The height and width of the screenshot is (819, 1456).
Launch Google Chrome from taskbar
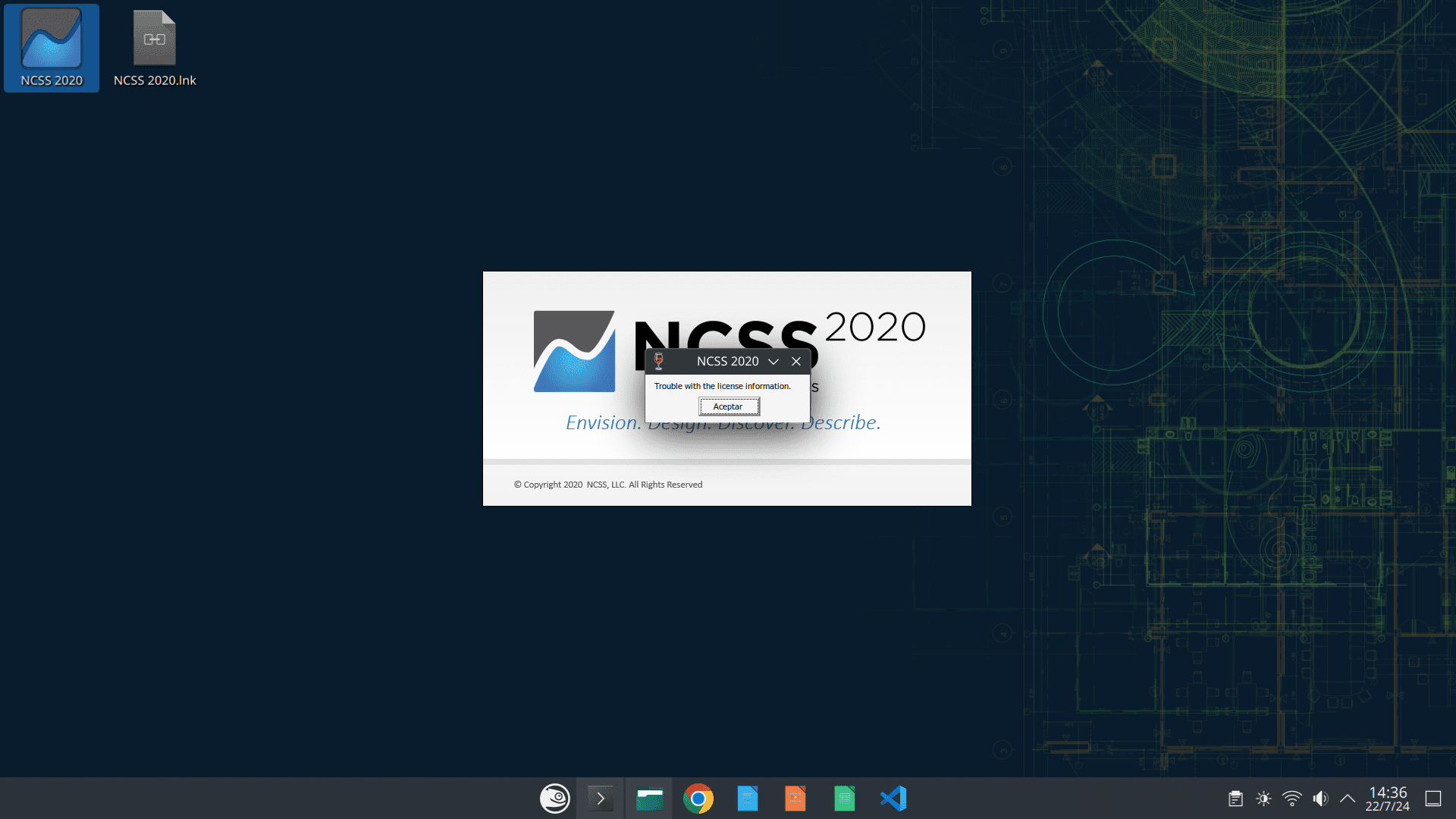(698, 799)
